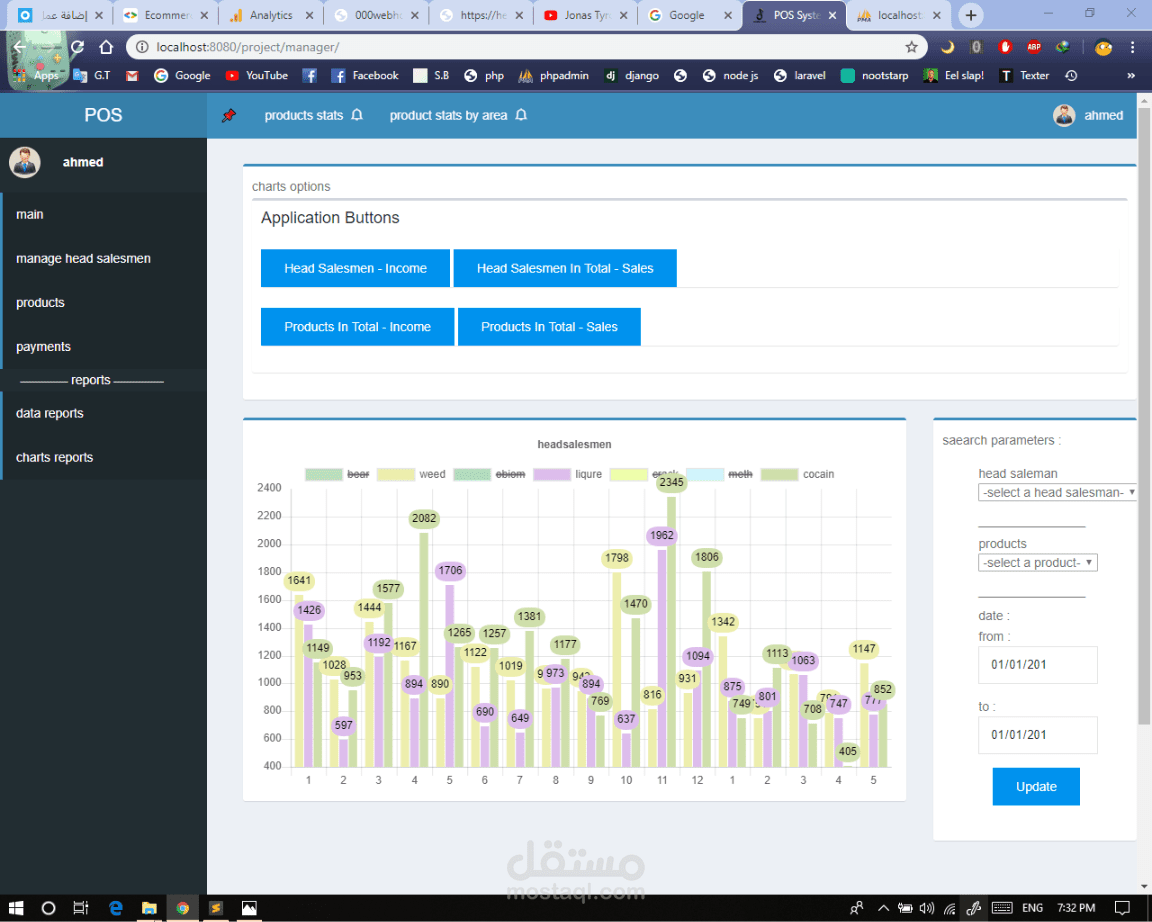Re-enable the meth series in the legend
This screenshot has height=922, width=1152.
tap(740, 474)
